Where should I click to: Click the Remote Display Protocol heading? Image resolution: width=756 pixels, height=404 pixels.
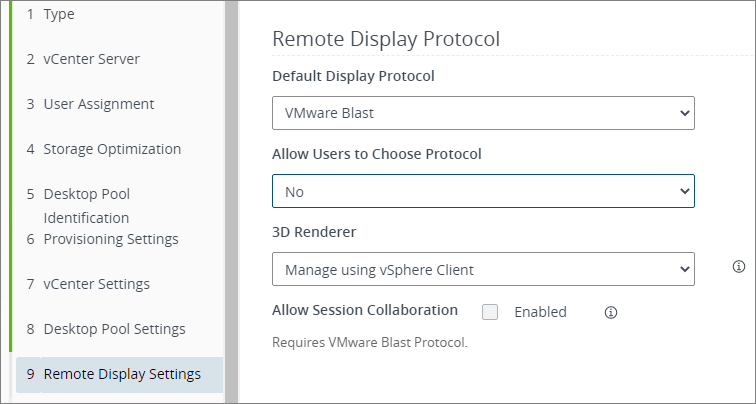(x=386, y=39)
